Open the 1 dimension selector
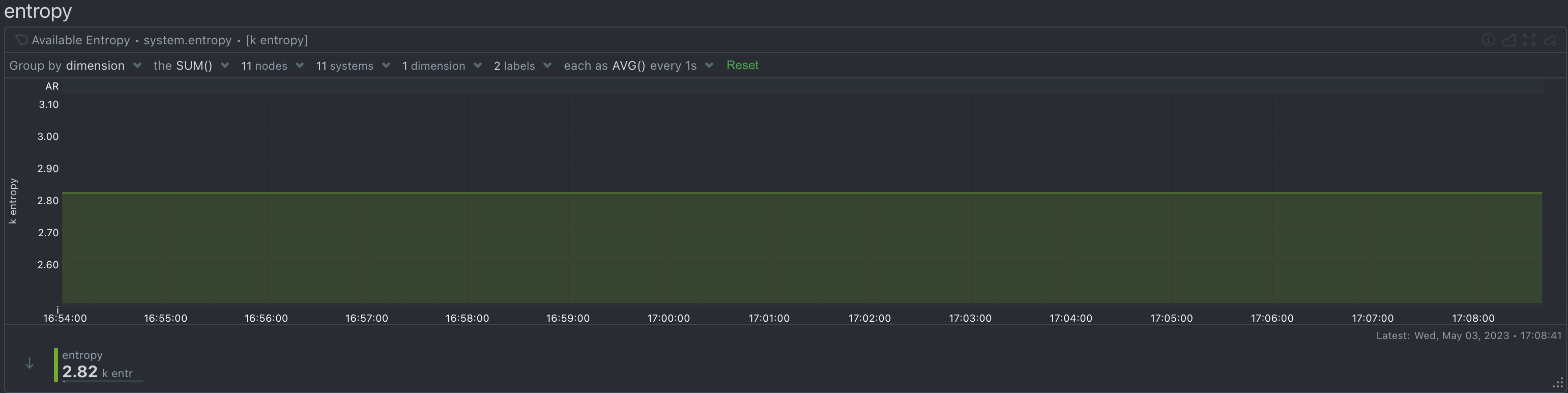Image resolution: width=1568 pixels, height=393 pixels. pos(442,66)
